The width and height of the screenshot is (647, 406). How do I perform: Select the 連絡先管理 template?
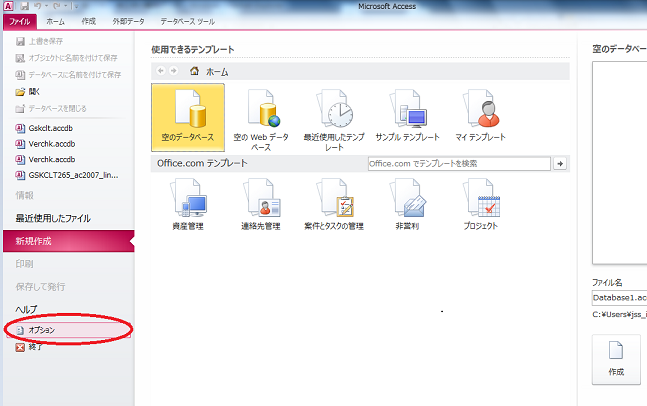pos(261,204)
